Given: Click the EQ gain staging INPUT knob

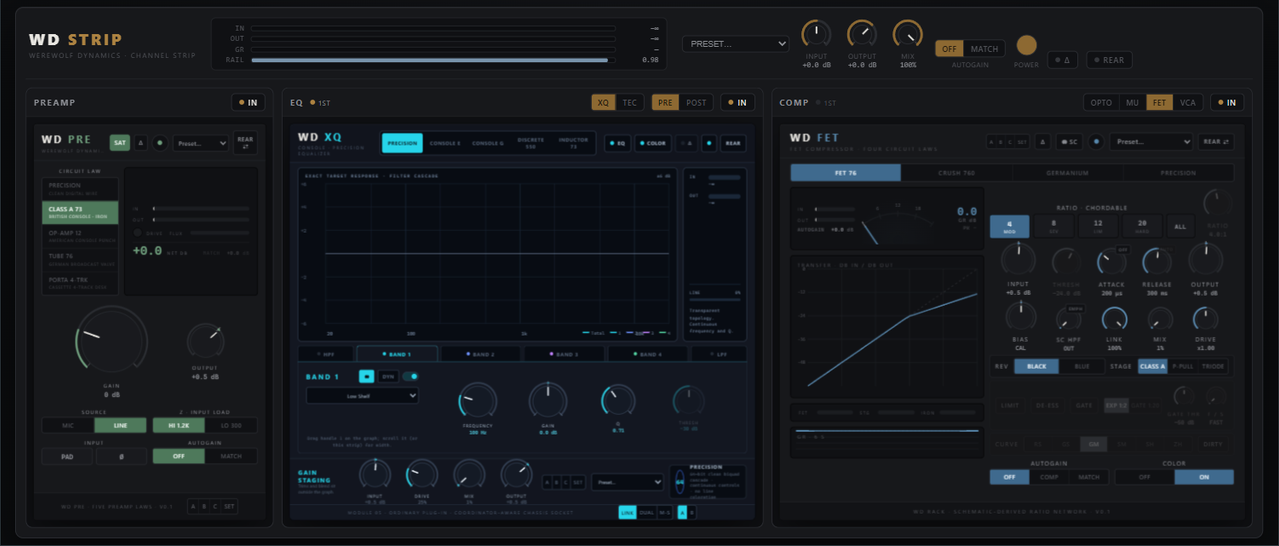Looking at the screenshot, I should point(375,474).
